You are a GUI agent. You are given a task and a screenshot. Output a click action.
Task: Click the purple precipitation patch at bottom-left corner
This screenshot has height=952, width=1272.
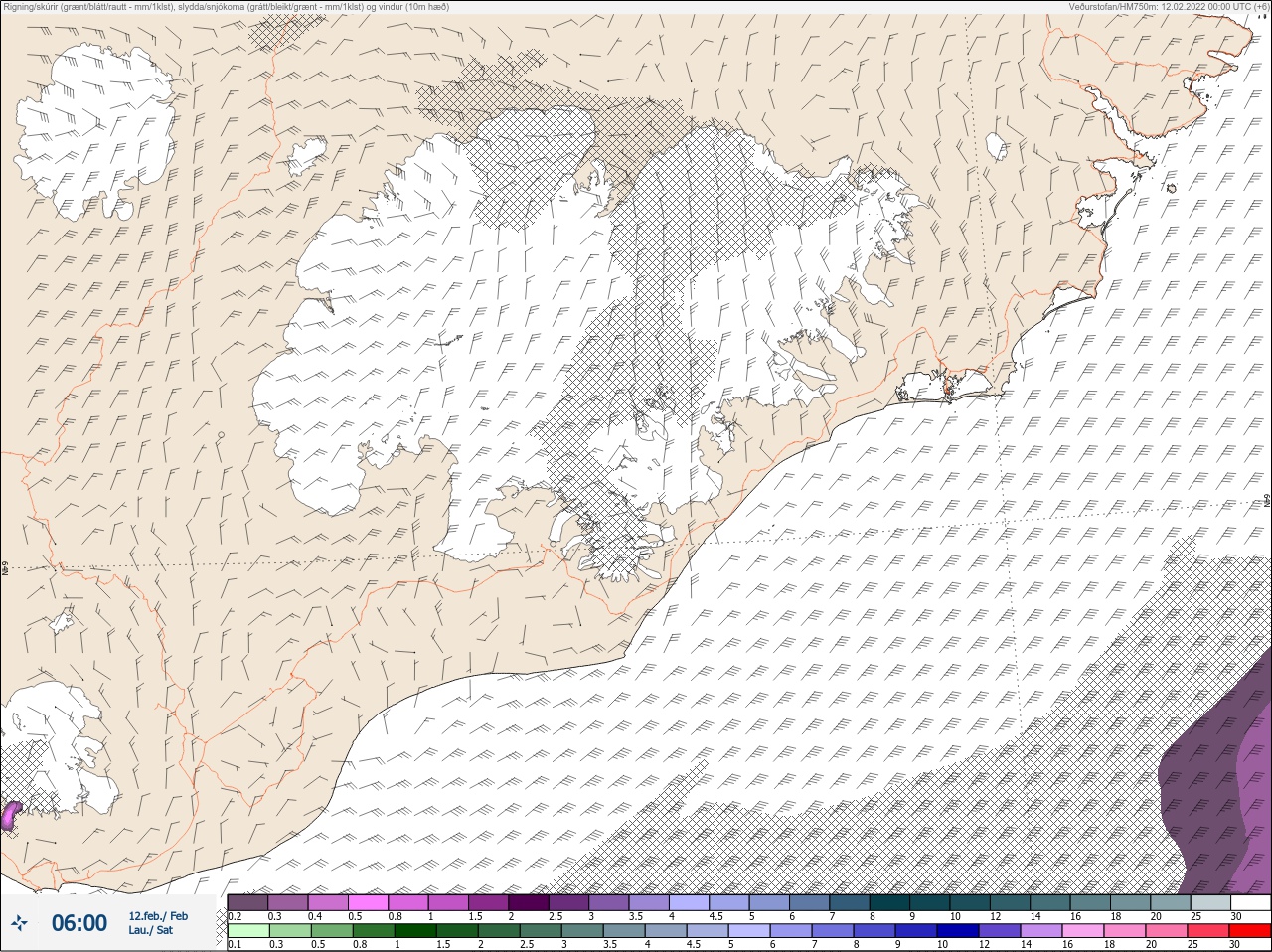pos(11,816)
